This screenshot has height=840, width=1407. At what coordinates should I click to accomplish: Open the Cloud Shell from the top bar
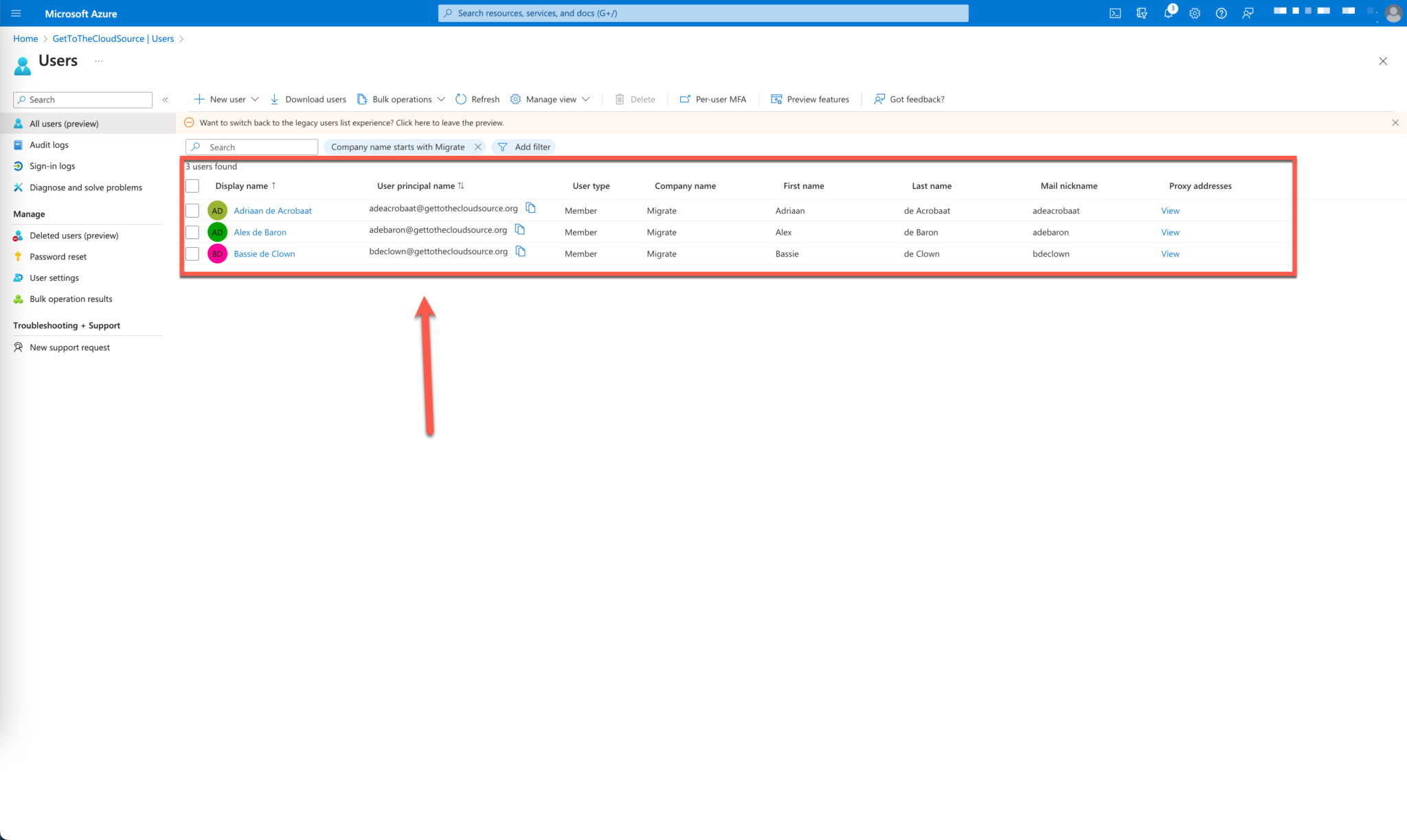click(x=1115, y=13)
